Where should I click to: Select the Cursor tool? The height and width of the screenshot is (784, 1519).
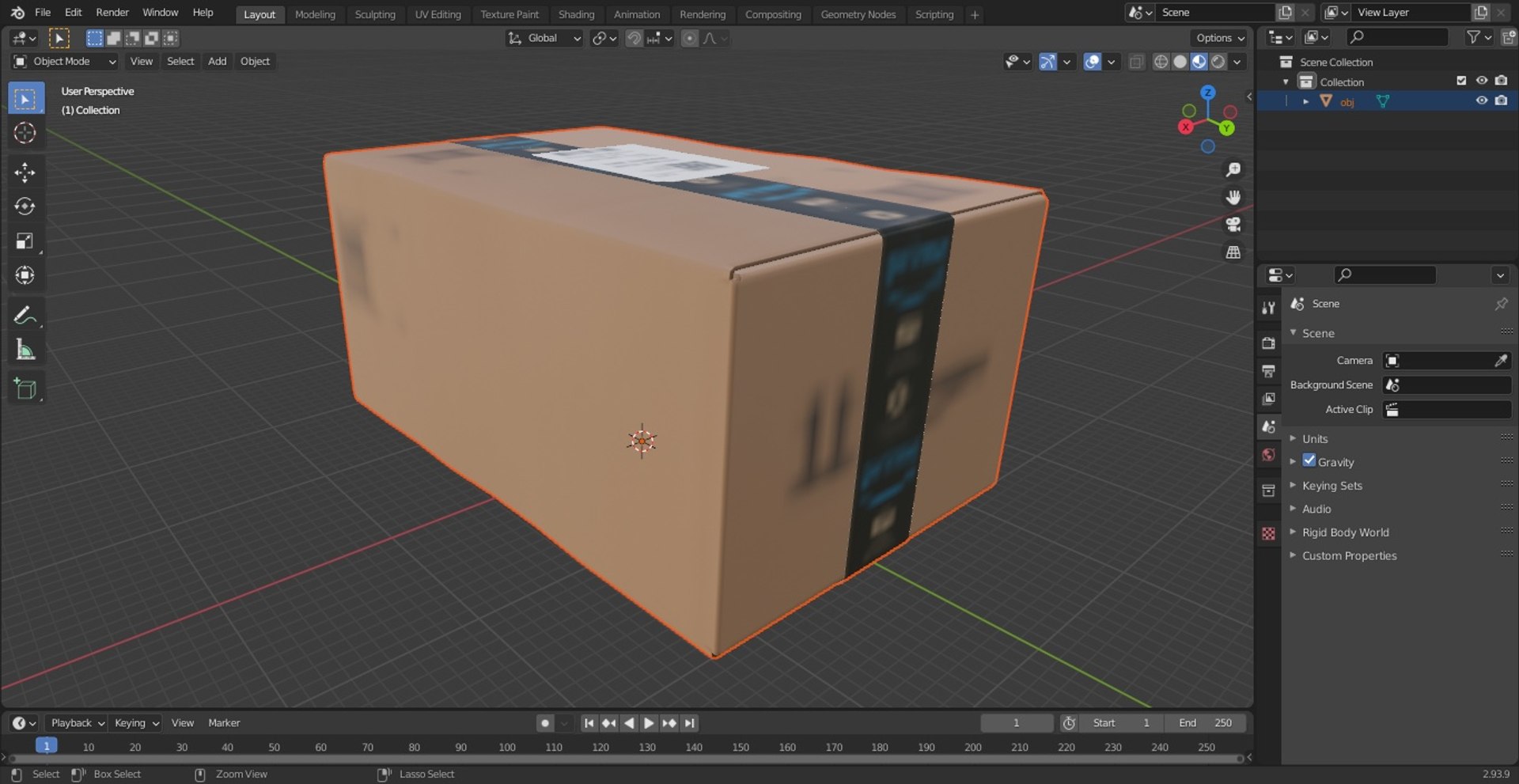click(25, 133)
